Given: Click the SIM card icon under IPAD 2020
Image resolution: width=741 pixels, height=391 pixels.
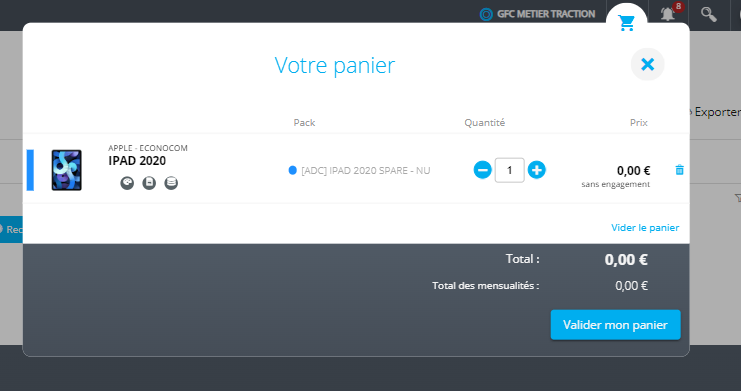Looking at the screenshot, I should point(149,183).
